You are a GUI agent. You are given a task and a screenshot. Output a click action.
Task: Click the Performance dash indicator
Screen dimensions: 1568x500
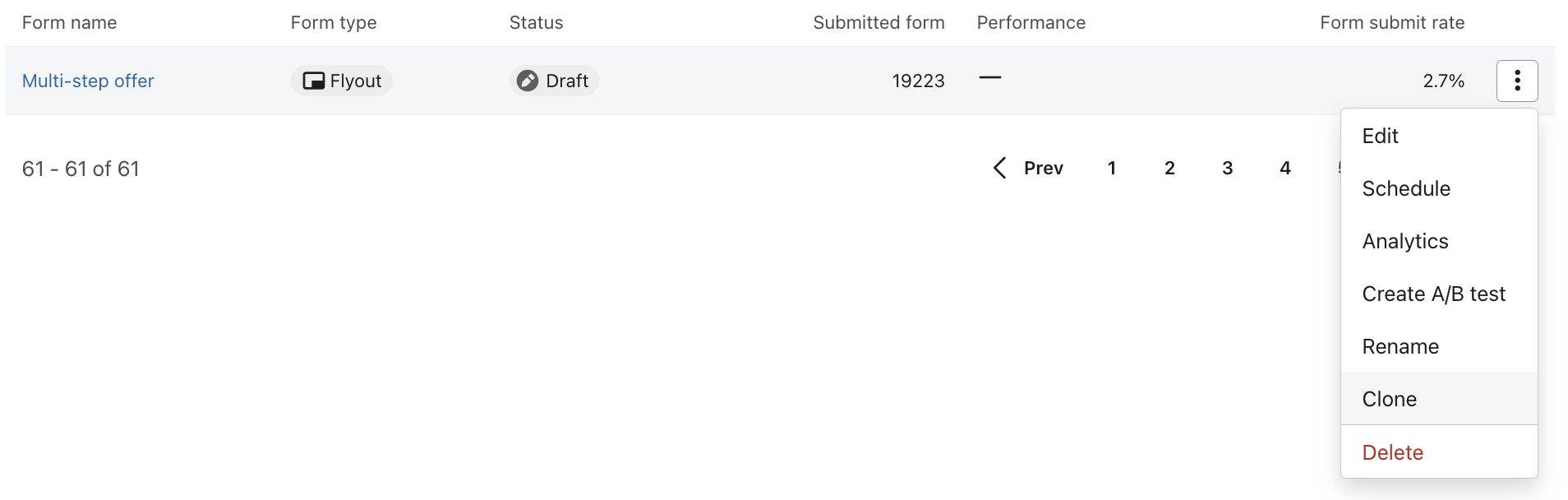point(990,79)
